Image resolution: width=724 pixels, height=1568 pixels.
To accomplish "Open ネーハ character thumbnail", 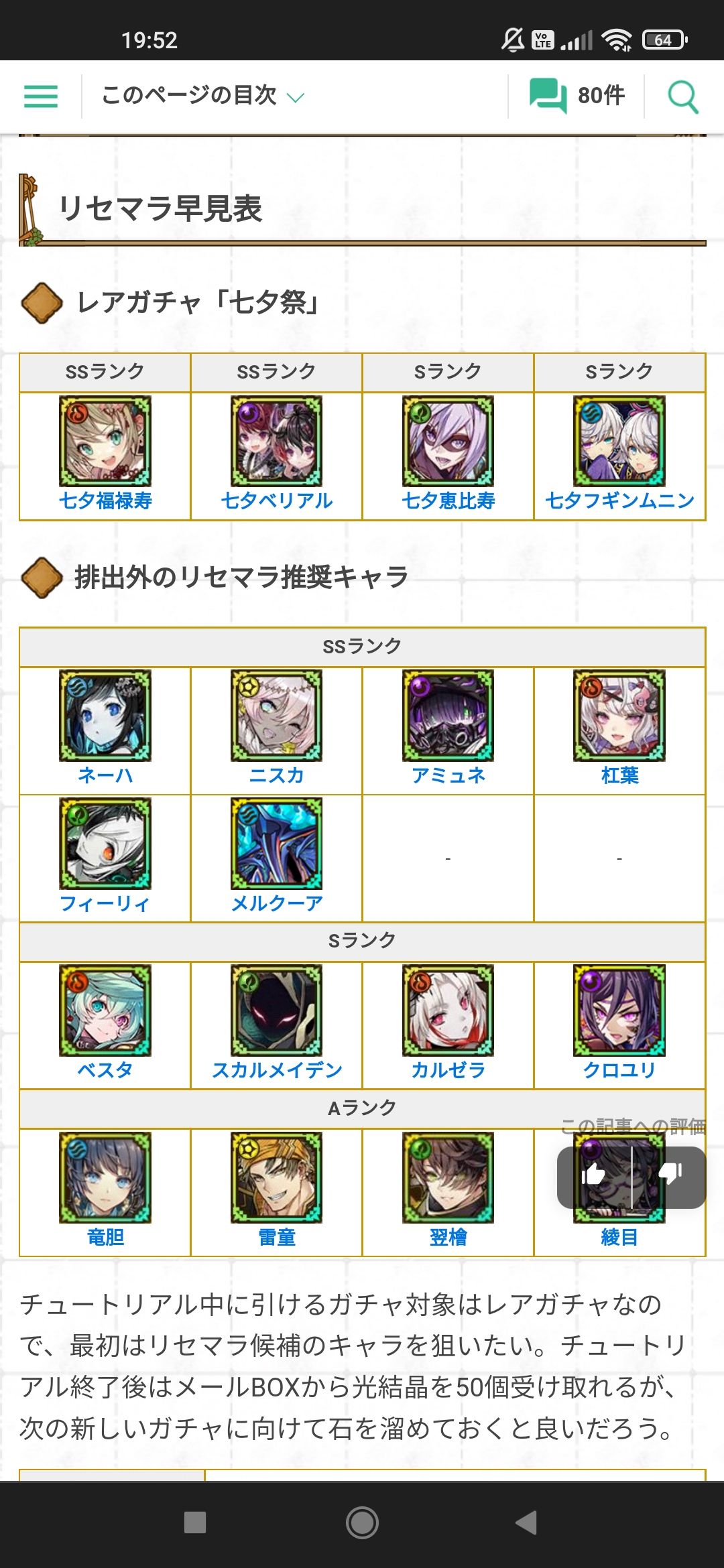I will click(105, 716).
